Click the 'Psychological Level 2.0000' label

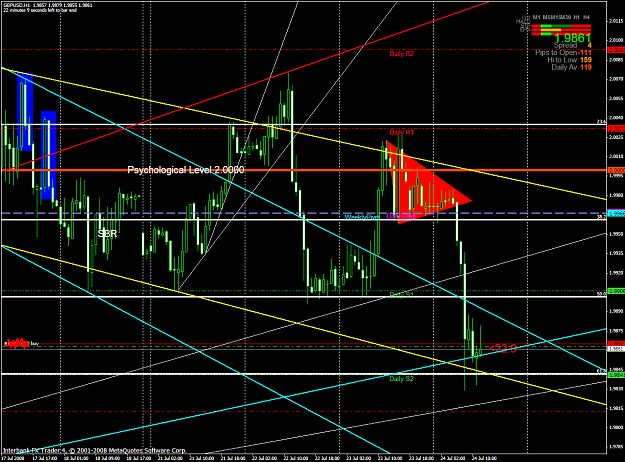coord(186,170)
